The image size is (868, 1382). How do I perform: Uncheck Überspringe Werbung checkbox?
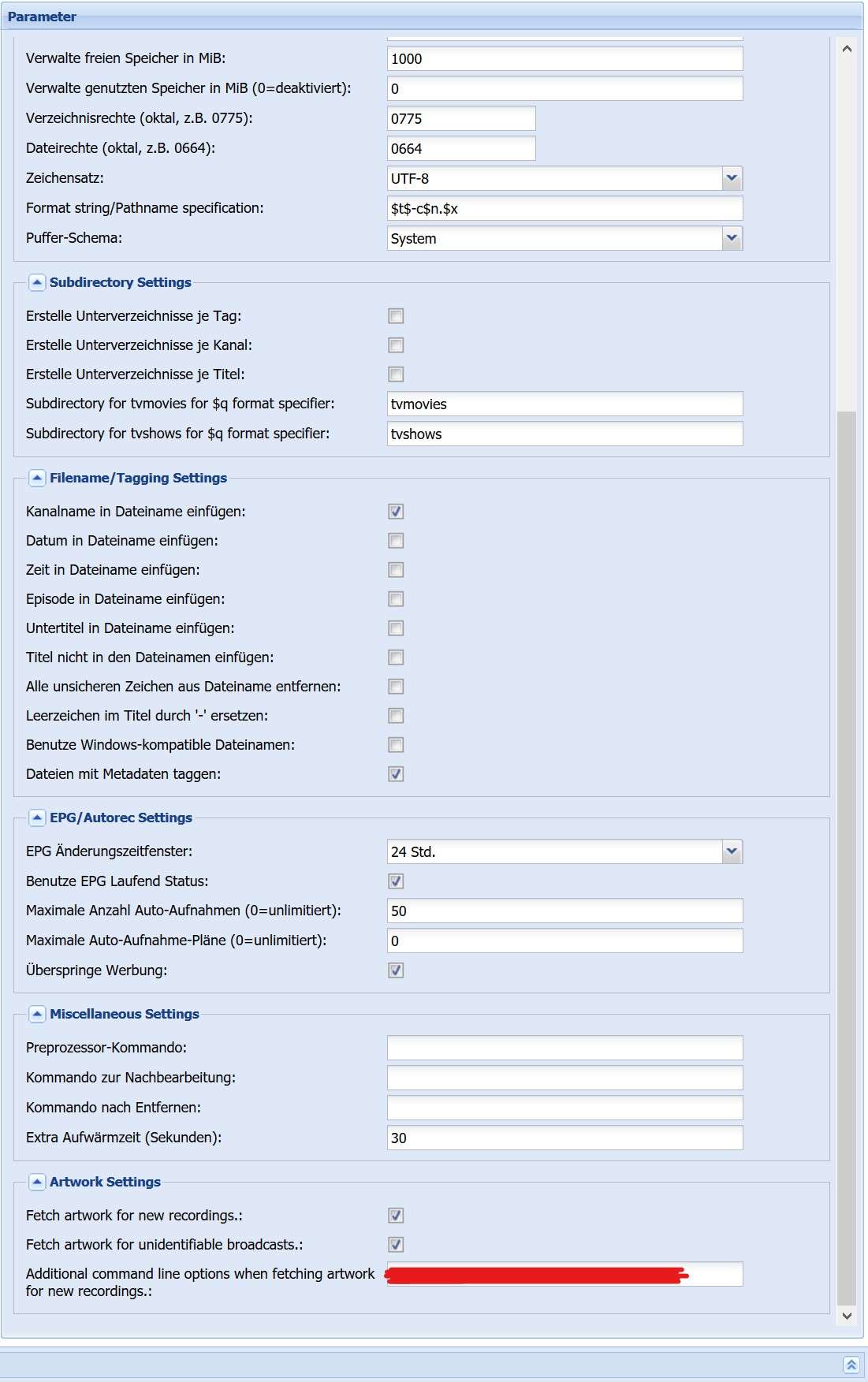coord(396,970)
